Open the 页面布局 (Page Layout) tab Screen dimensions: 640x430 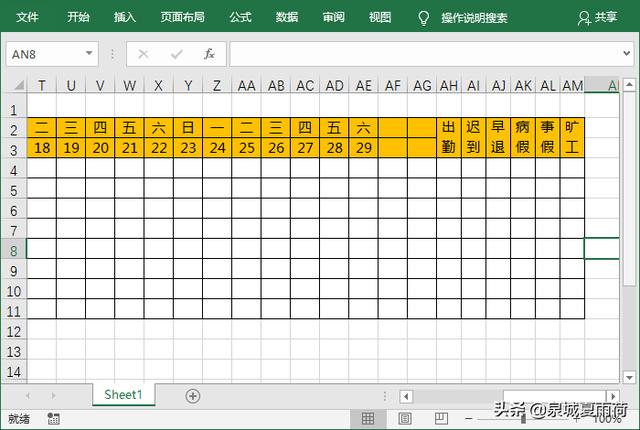coord(182,17)
